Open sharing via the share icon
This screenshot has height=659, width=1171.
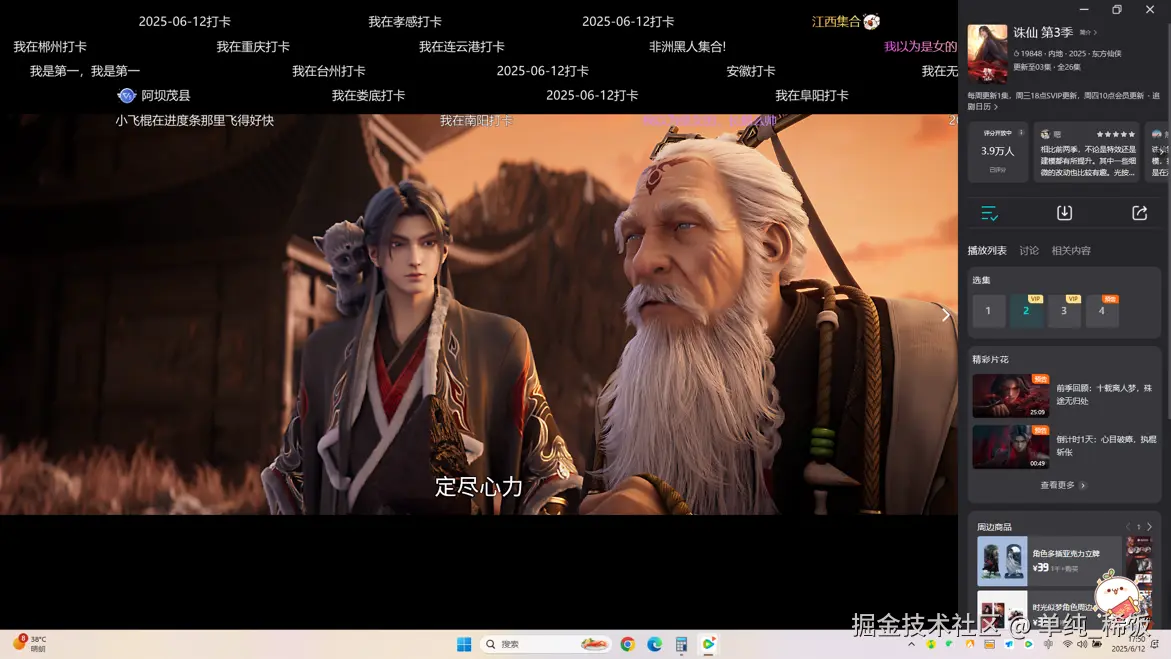click(1140, 212)
